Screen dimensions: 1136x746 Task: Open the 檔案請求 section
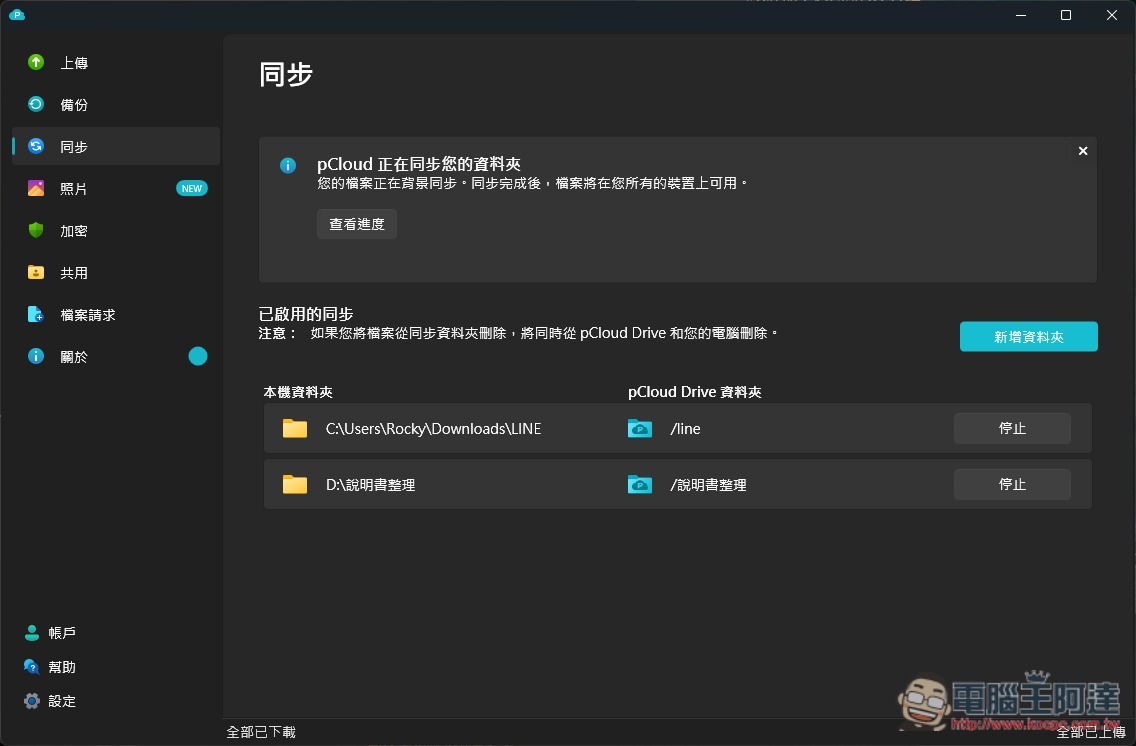pos(116,315)
